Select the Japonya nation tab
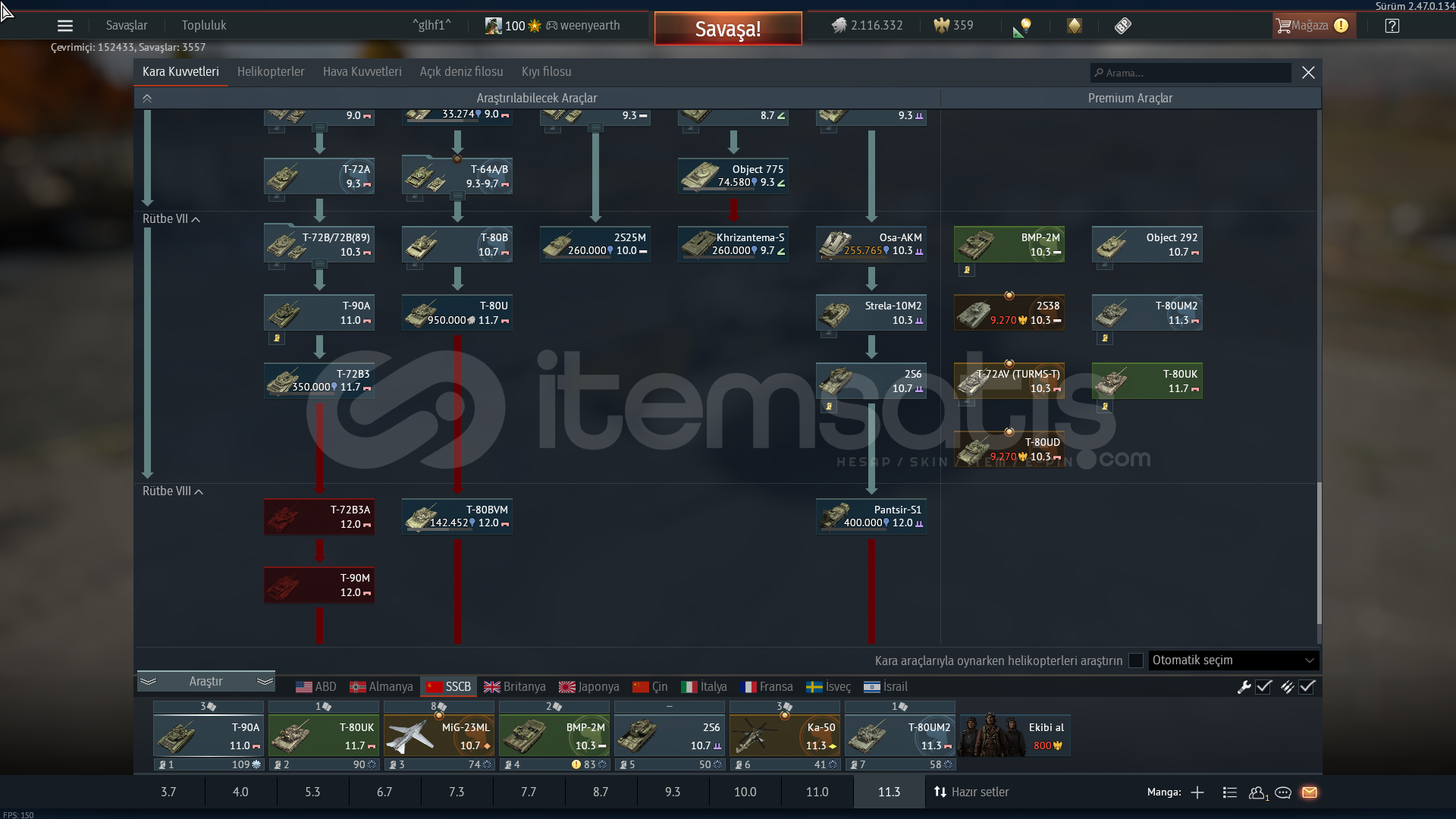1456x819 pixels. (589, 687)
